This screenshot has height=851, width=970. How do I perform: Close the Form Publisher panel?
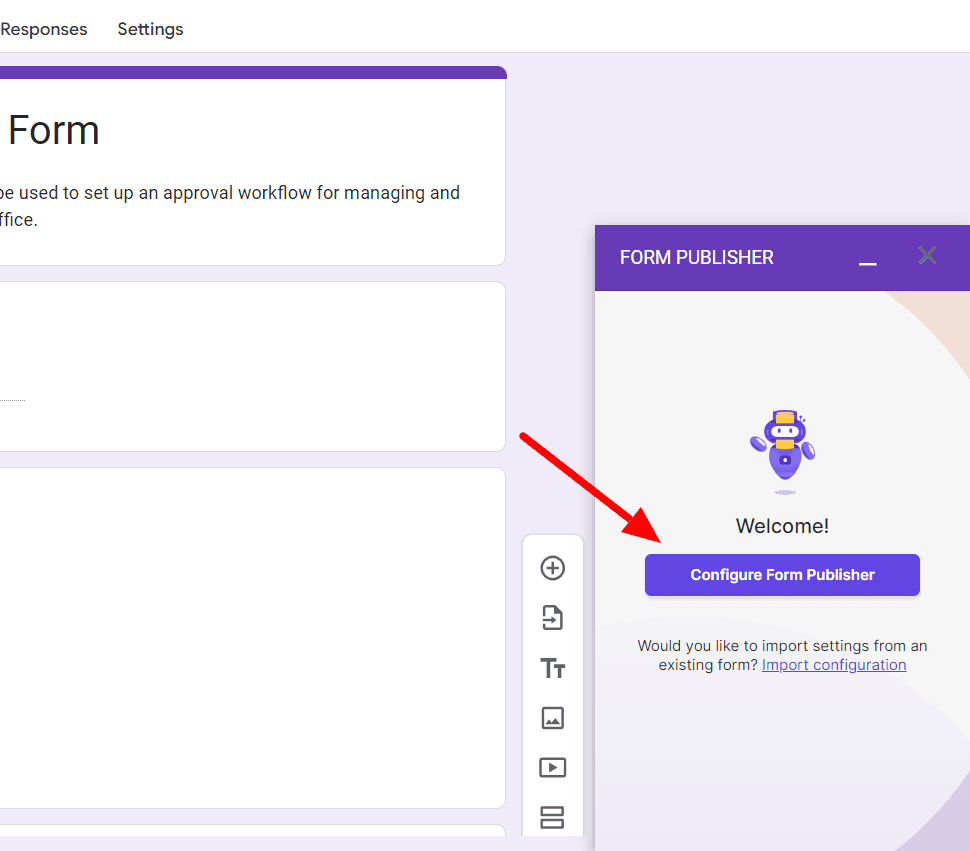(927, 255)
